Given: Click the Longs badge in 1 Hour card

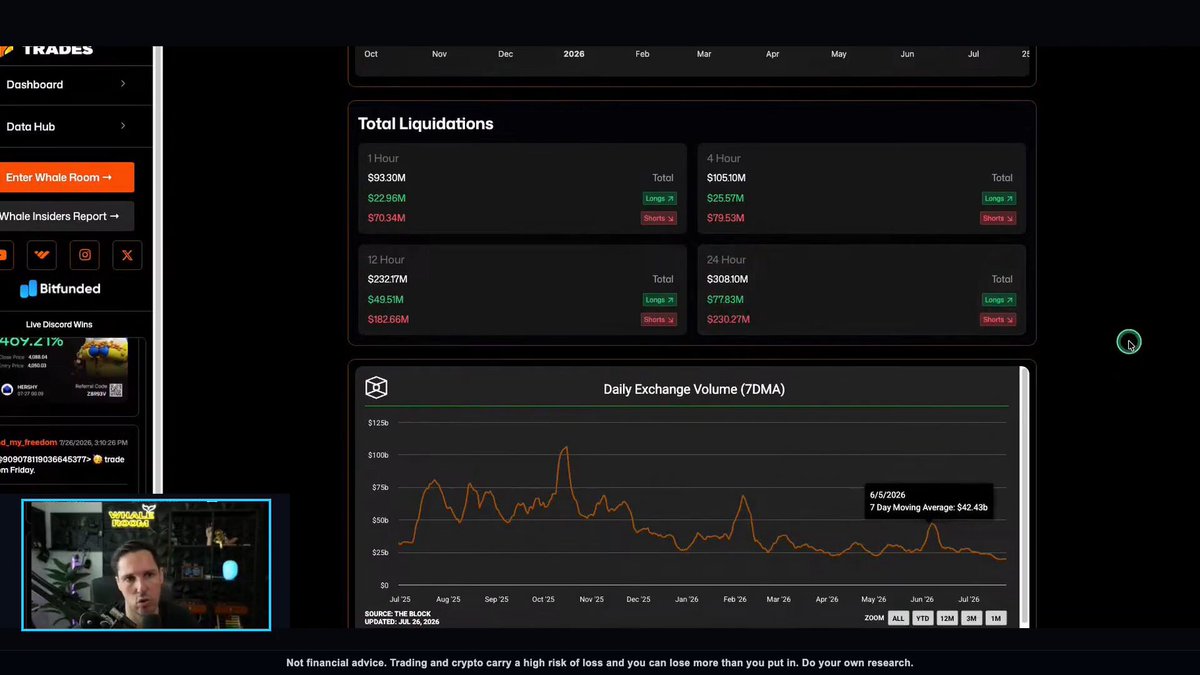Looking at the screenshot, I should pyautogui.click(x=659, y=199).
